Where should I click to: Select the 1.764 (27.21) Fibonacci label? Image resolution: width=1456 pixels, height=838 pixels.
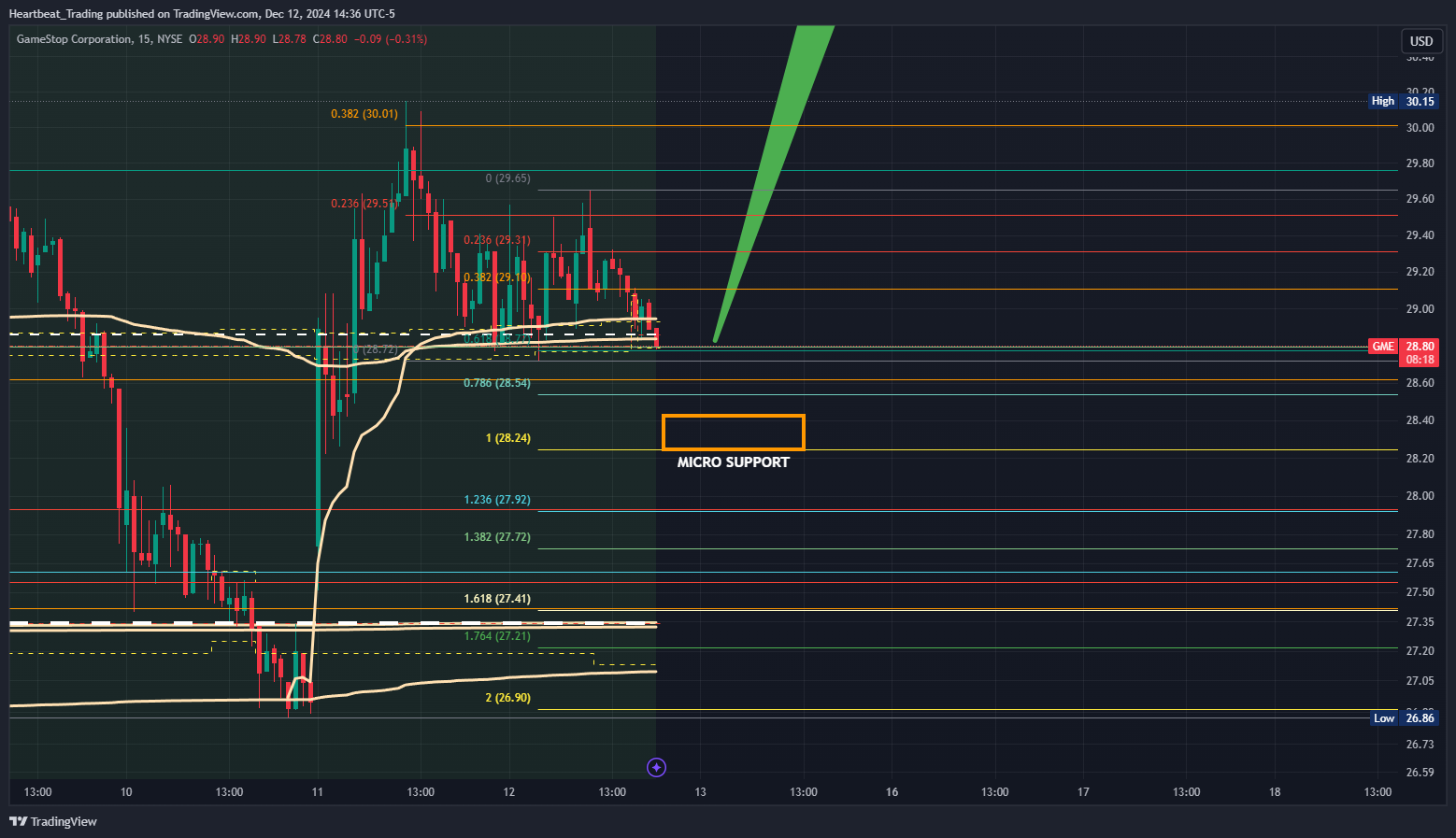click(497, 636)
